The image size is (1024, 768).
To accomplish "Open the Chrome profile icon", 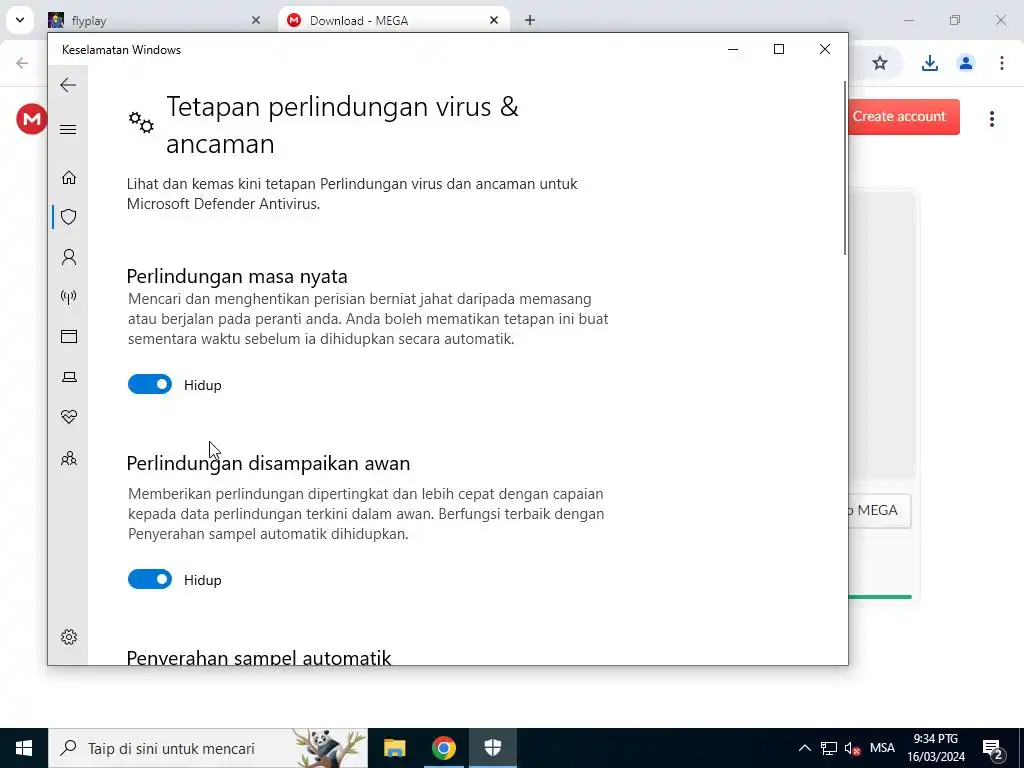I will (x=966, y=63).
